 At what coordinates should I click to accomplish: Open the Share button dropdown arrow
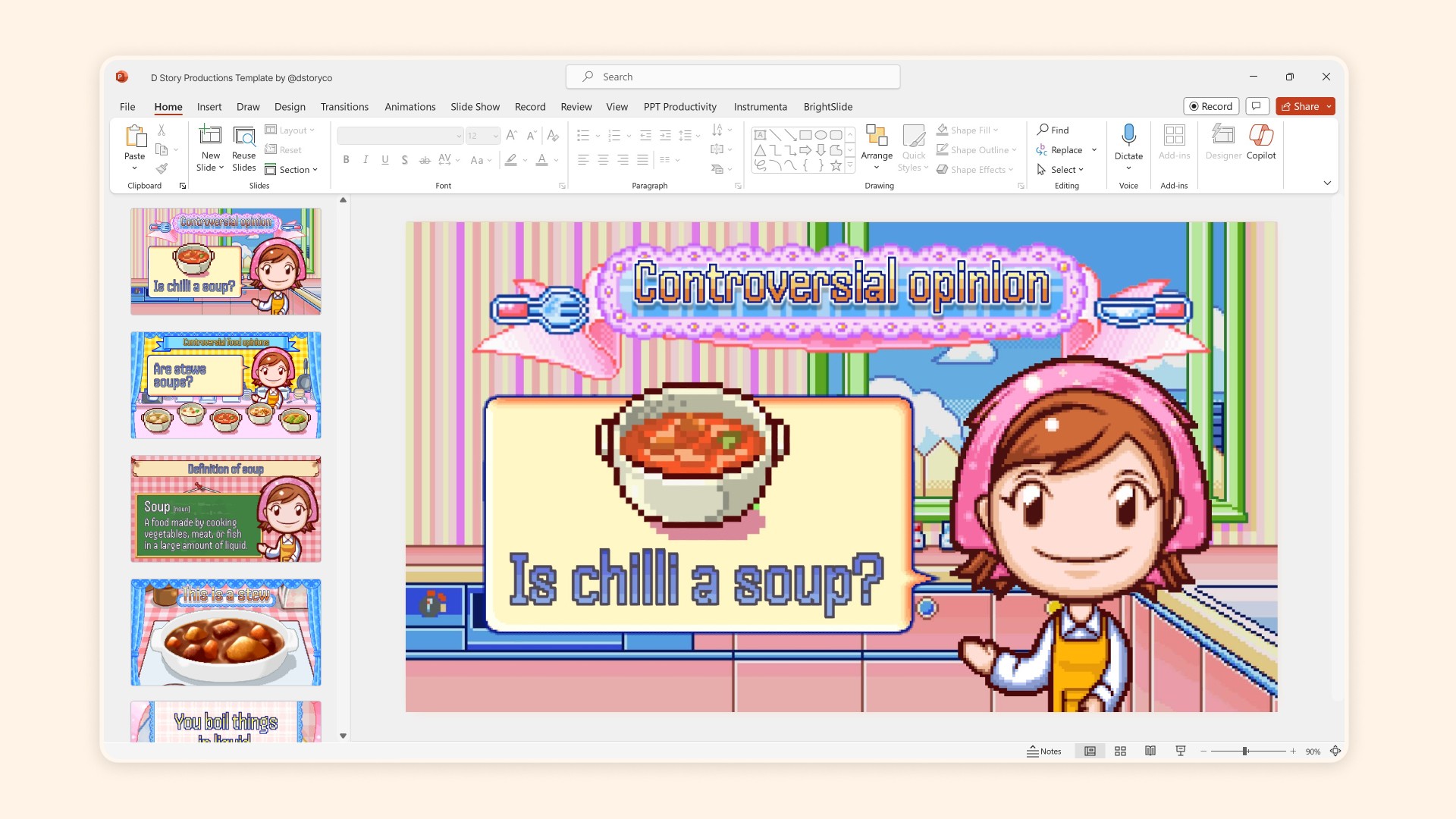click(1329, 107)
